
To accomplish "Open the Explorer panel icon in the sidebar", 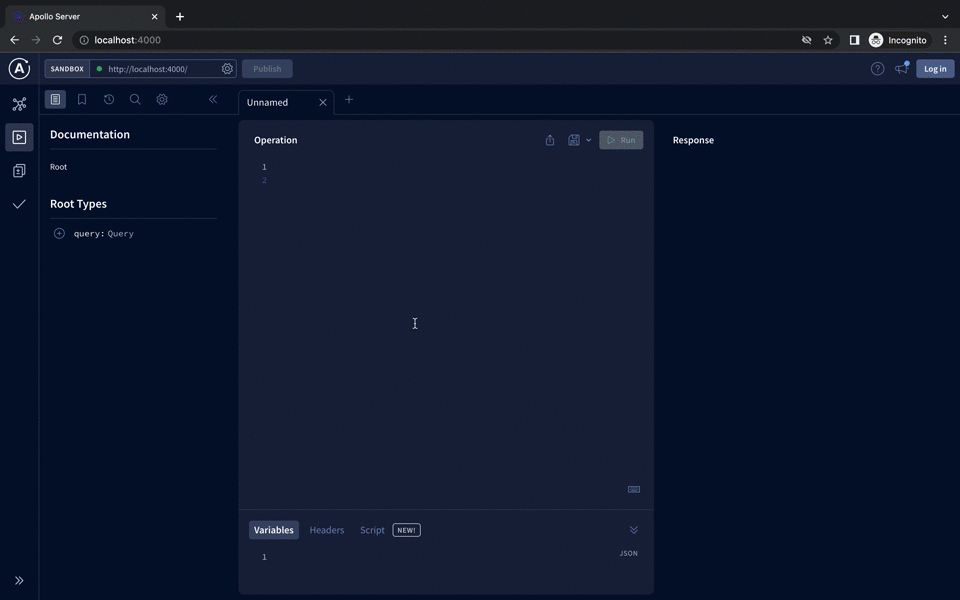I will (x=19, y=137).
